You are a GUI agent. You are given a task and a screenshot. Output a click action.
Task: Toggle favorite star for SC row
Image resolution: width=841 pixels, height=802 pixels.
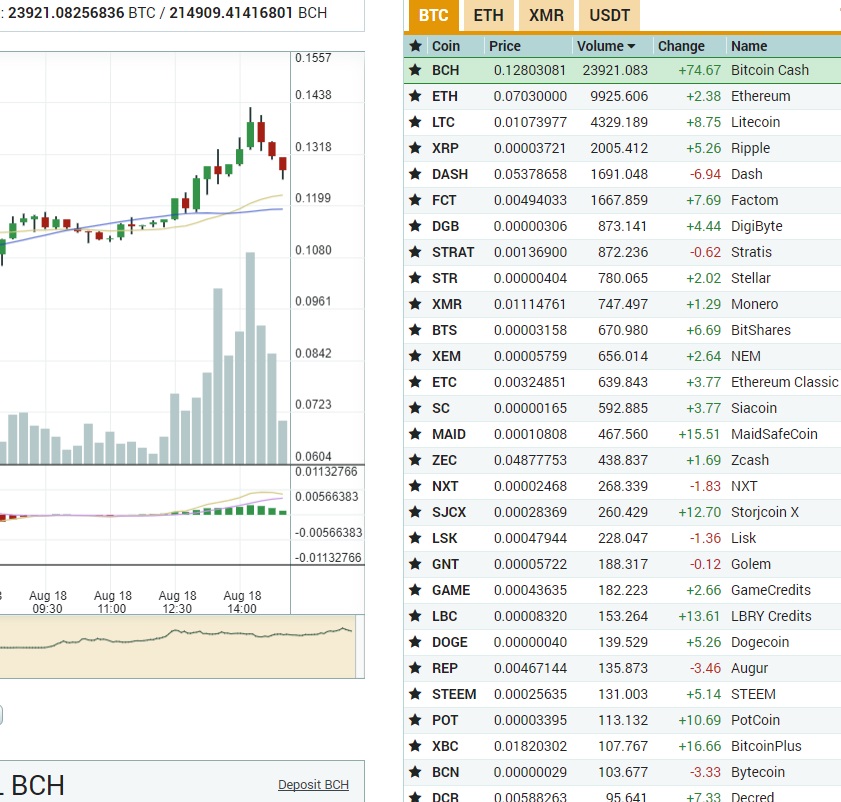pyautogui.click(x=415, y=408)
